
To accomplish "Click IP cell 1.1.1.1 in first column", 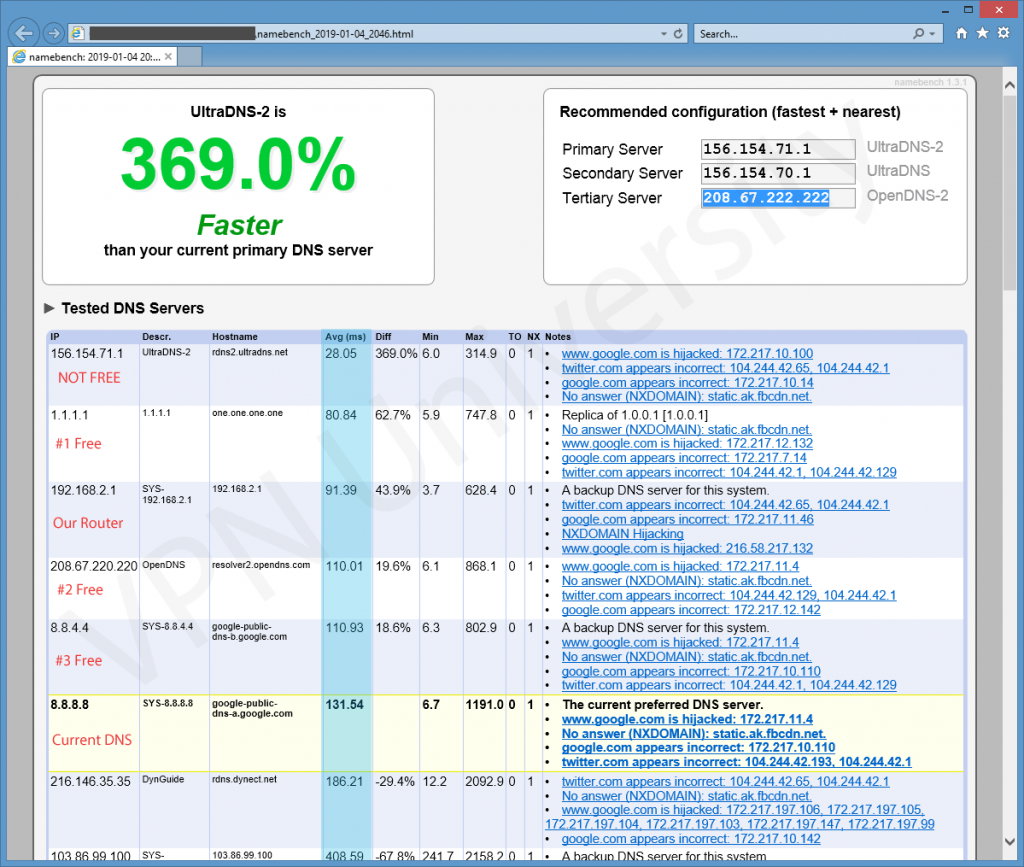I will click(x=69, y=415).
